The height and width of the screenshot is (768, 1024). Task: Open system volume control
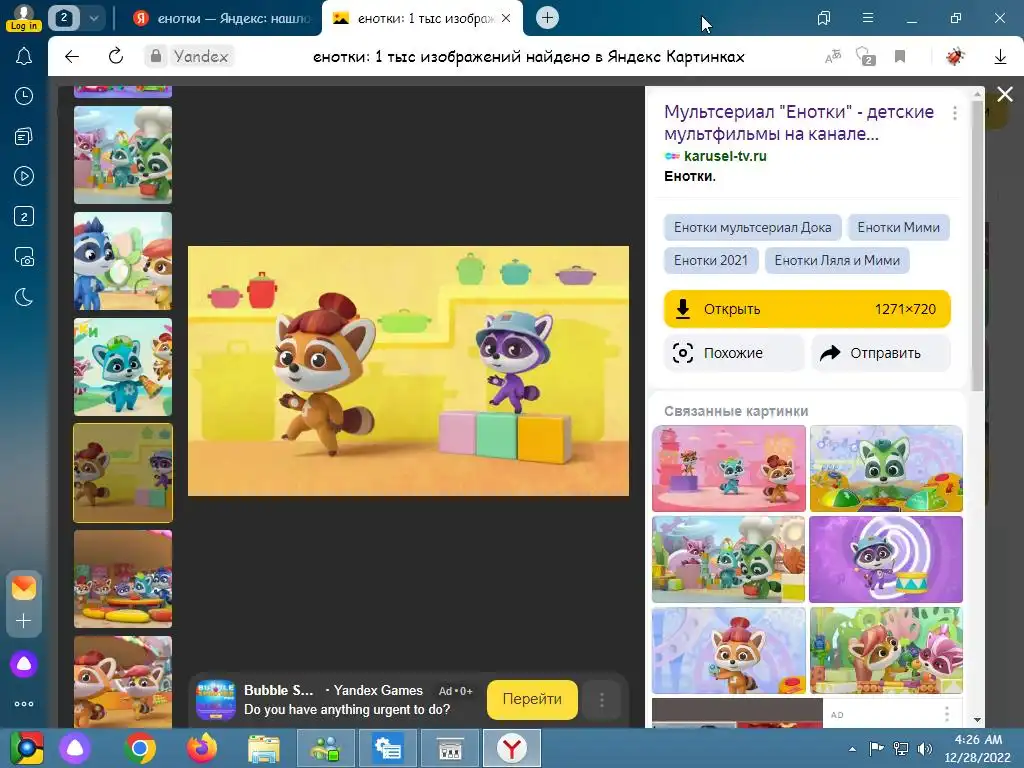coord(925,748)
